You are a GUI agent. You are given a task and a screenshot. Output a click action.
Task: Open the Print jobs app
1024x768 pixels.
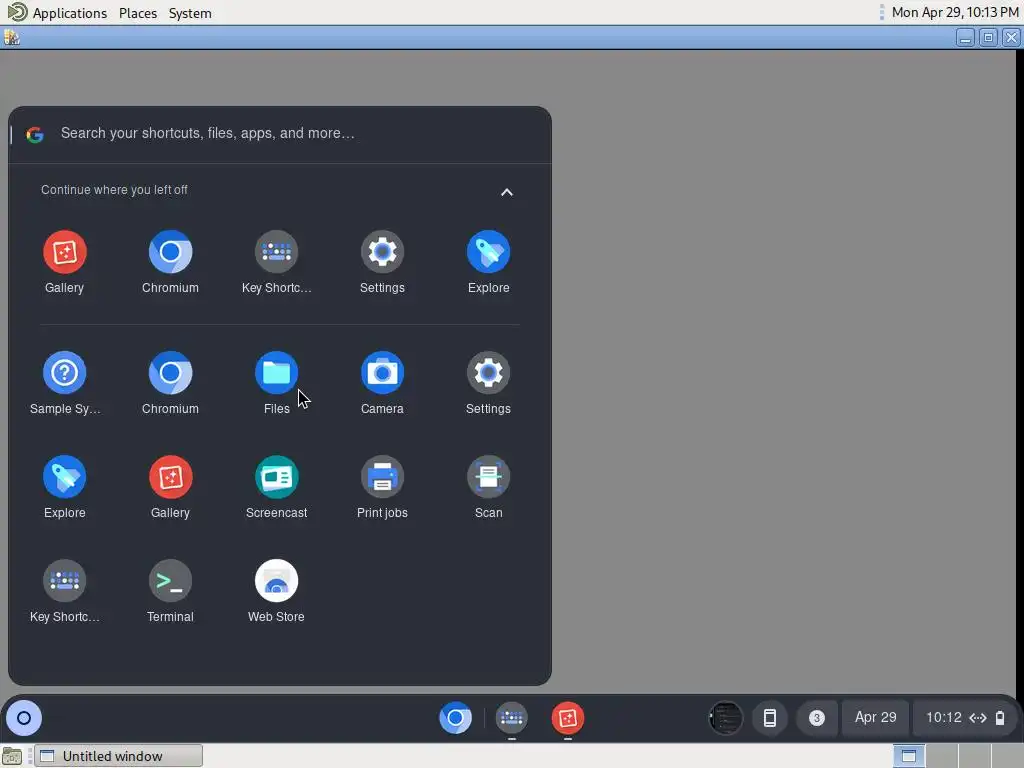pyautogui.click(x=382, y=487)
